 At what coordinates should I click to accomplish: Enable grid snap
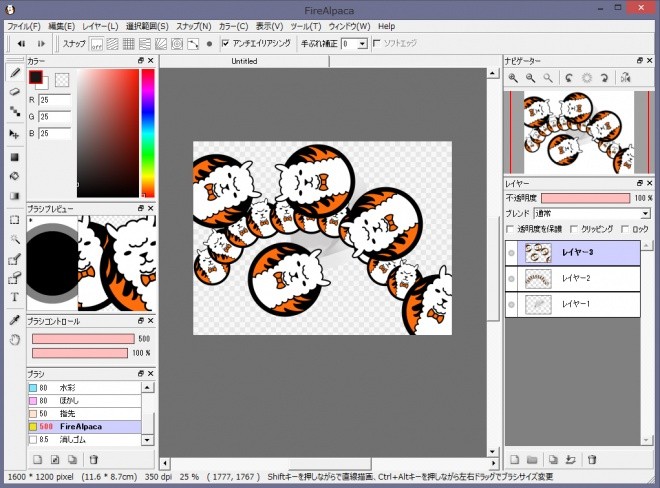[128, 44]
